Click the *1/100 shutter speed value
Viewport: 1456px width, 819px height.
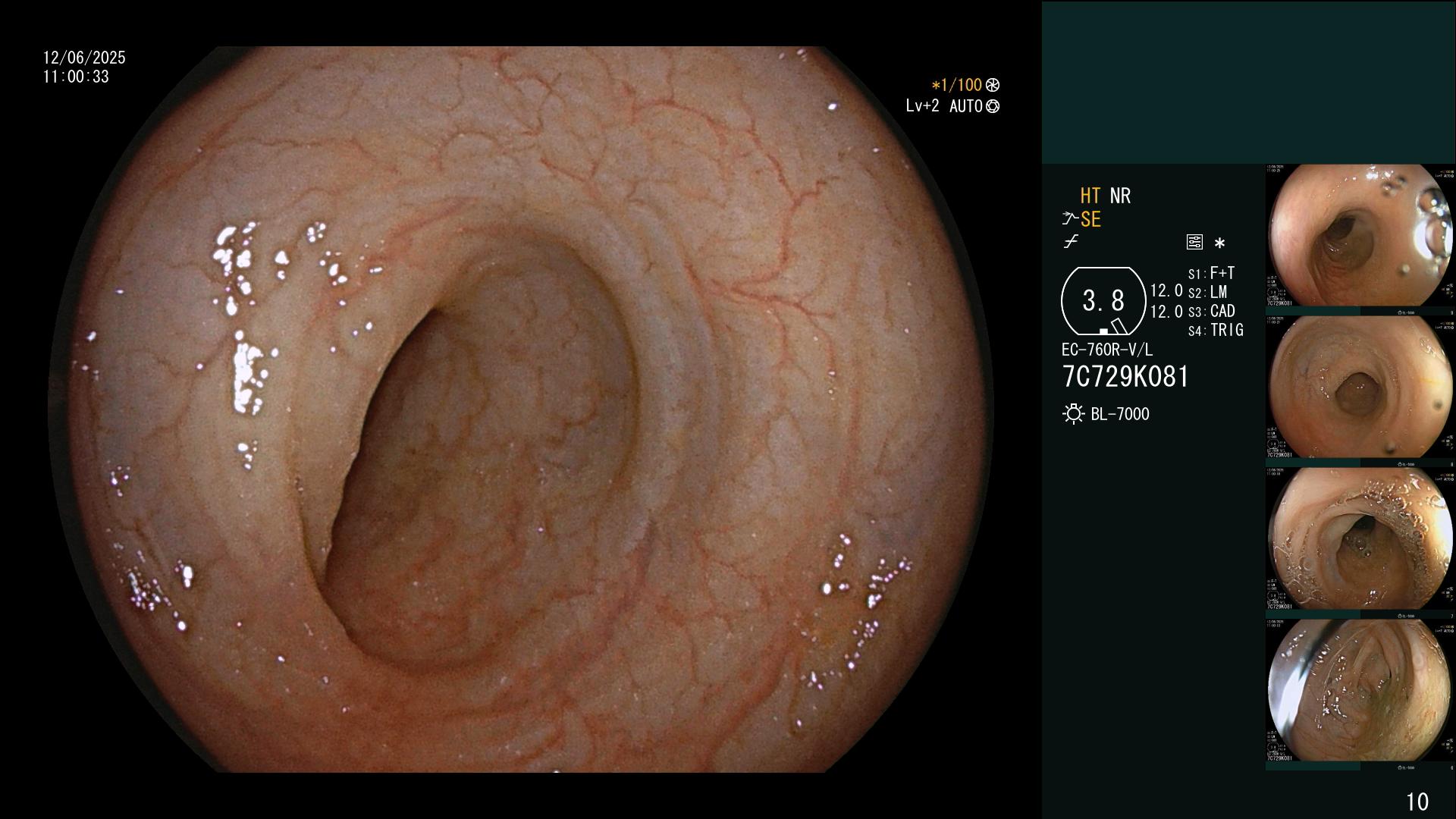957,85
